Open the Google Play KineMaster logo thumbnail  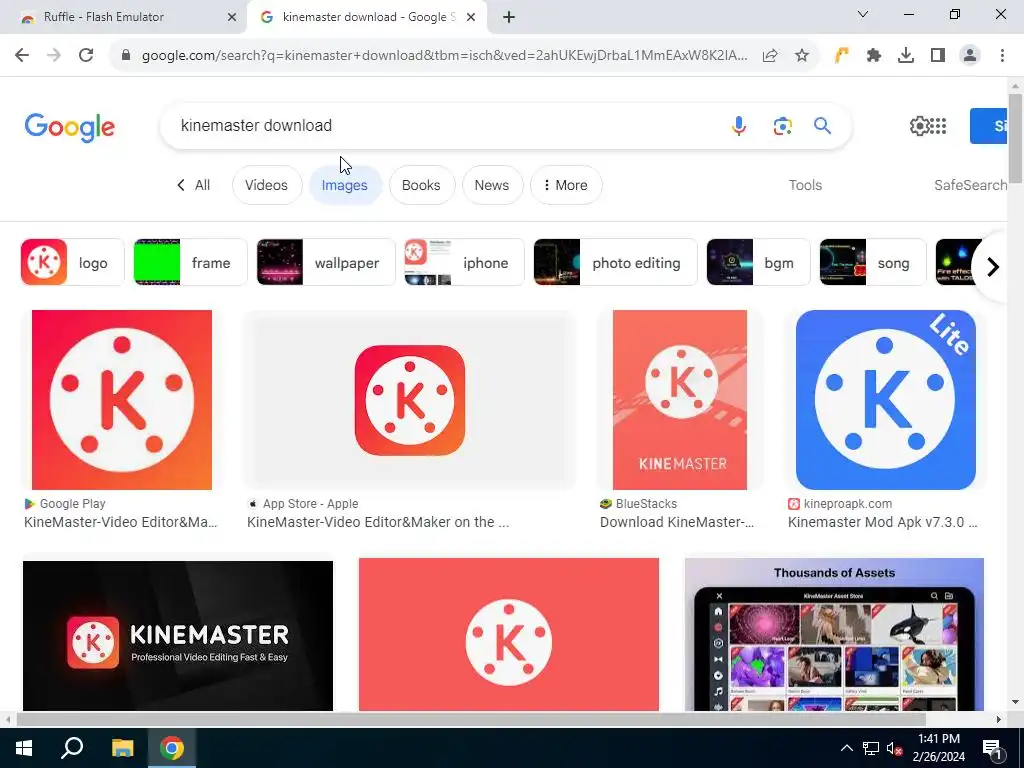122,400
